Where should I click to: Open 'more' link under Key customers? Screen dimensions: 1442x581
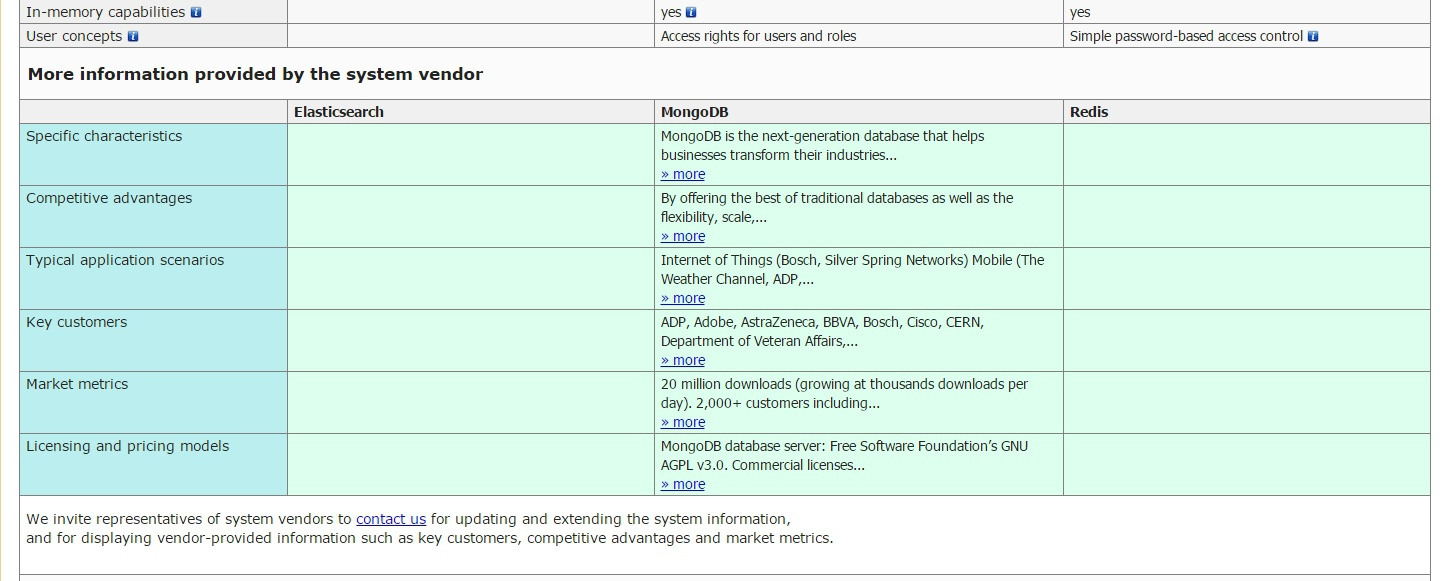coord(683,360)
